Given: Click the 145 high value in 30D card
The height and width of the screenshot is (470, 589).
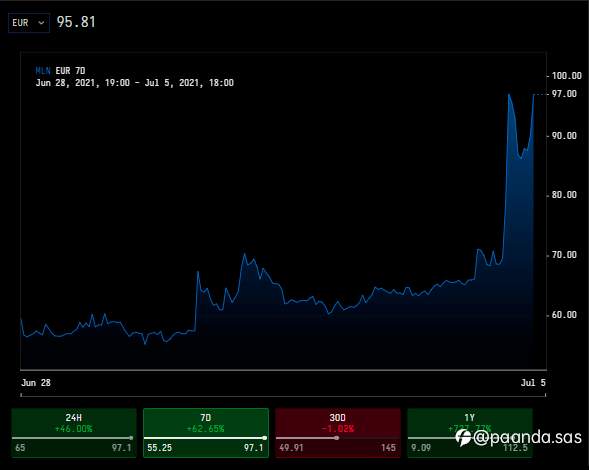Looking at the screenshot, I should click(x=388, y=448).
